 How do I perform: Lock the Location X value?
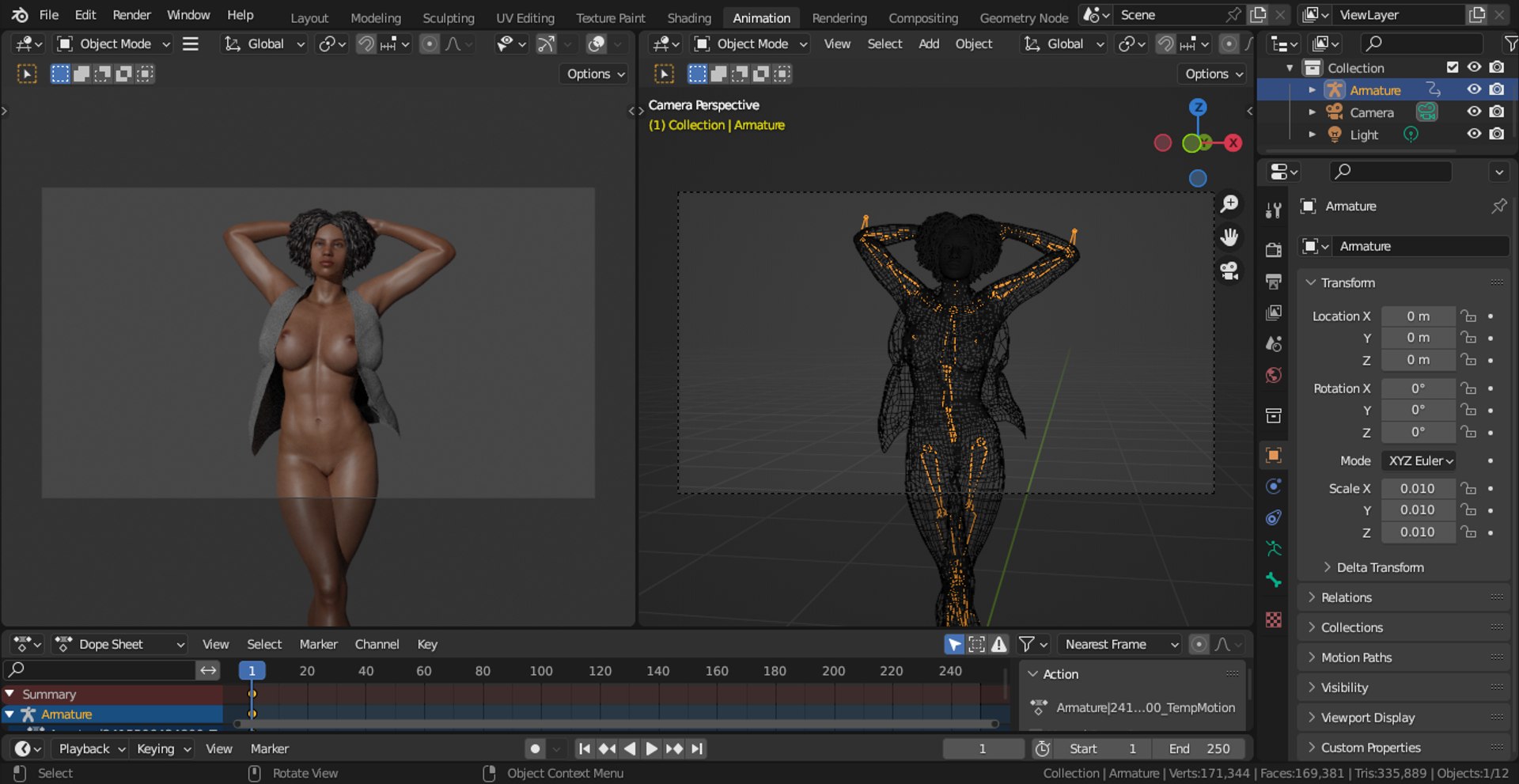[x=1468, y=316]
